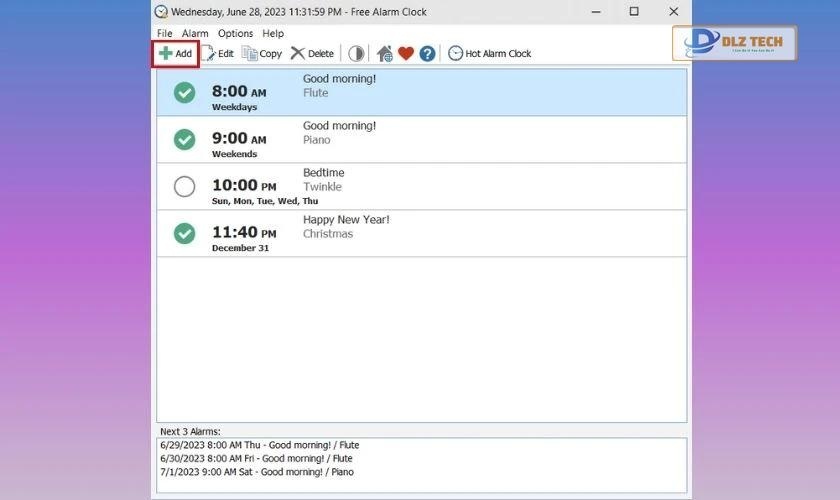Uncheck the 9:00 AM Weekends alarm
Image resolution: width=840 pixels, height=500 pixels.
coord(184,139)
